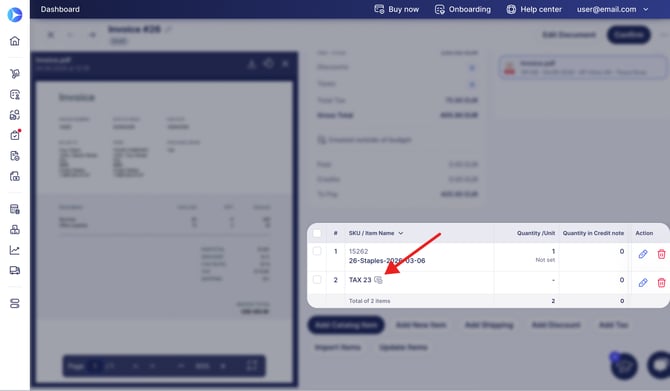Open the shapes and folder sidebar icon
The height and width of the screenshot is (391, 670).
pos(15,115)
